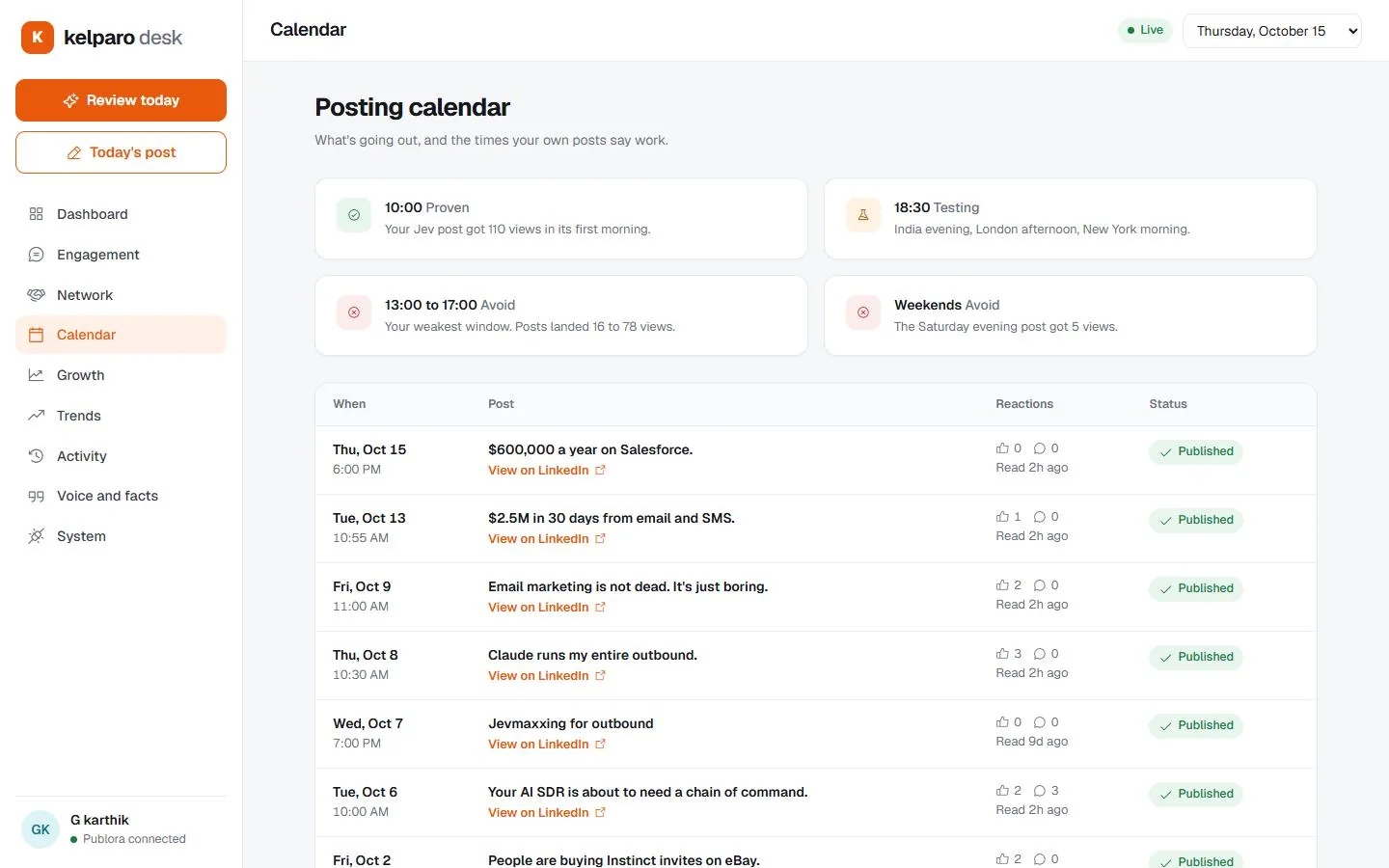The height and width of the screenshot is (868, 1389).
Task: Click the Today's post button
Action: pyautogui.click(x=121, y=152)
